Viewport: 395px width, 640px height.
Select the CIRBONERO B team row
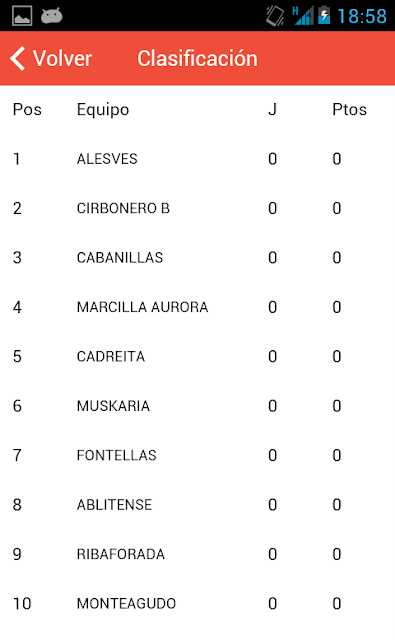198,208
